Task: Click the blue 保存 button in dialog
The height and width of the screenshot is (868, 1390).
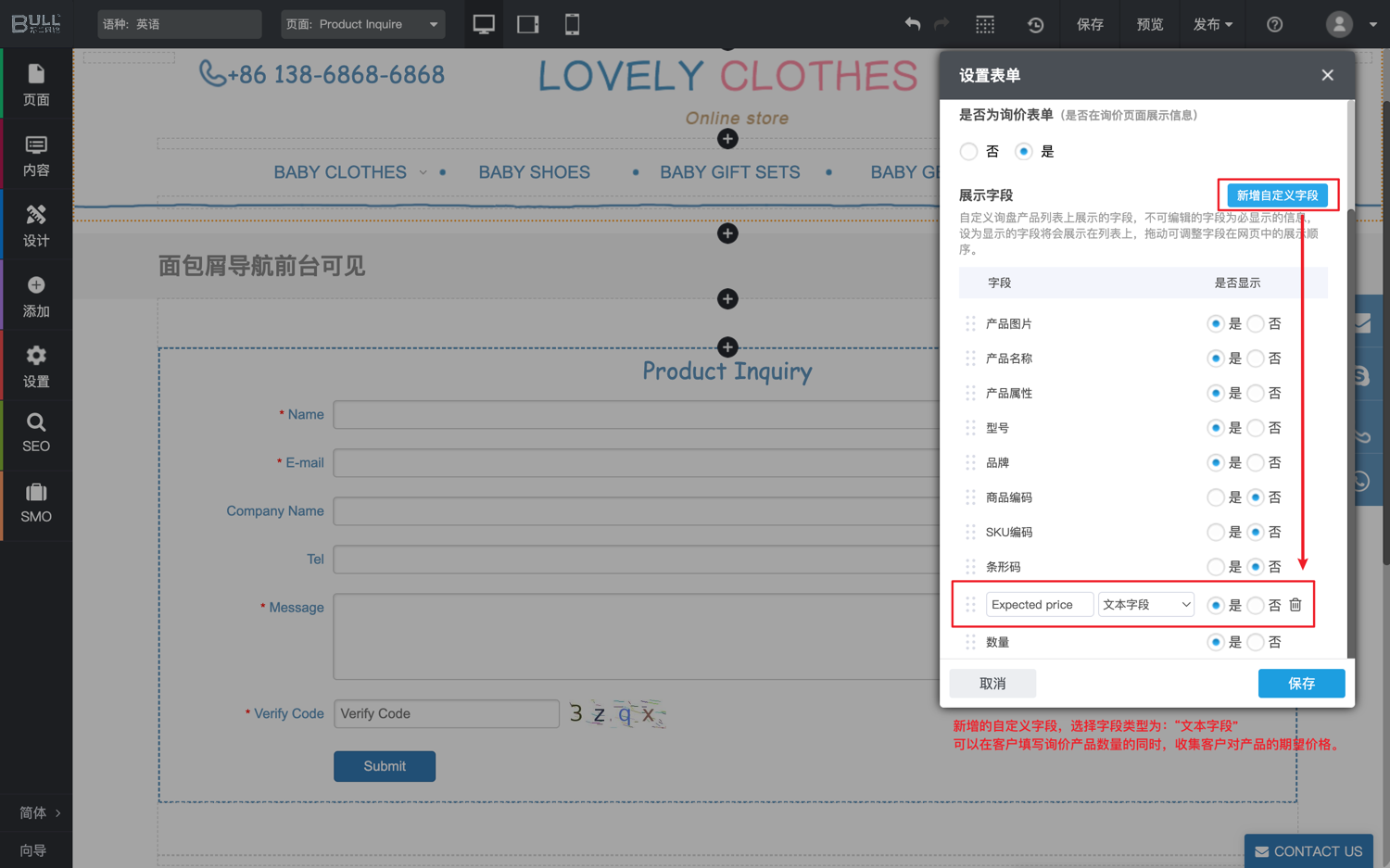Action: 1301,684
